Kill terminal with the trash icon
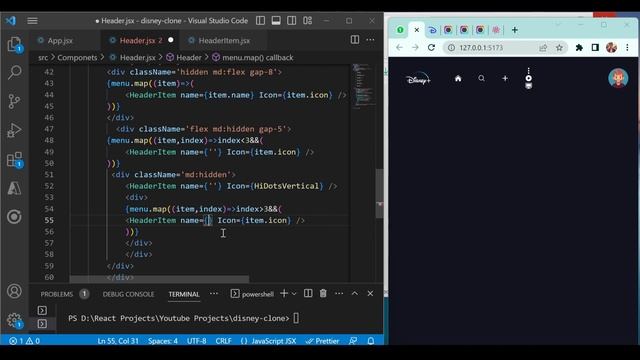Viewport: 640px width, 360px height. coord(323,293)
